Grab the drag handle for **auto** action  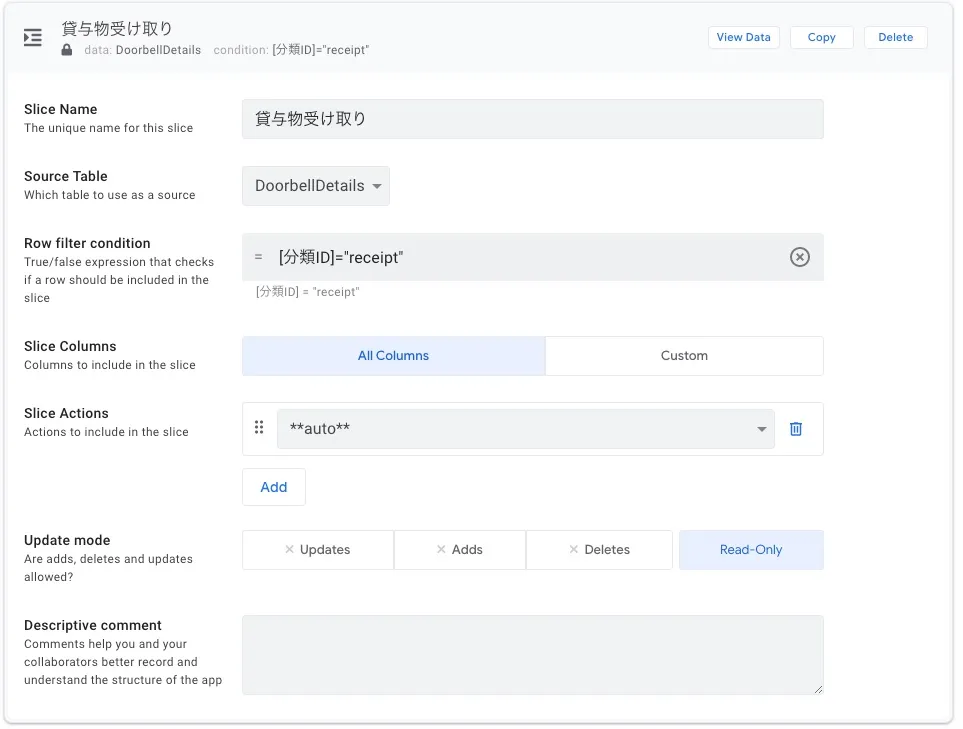tap(259, 428)
